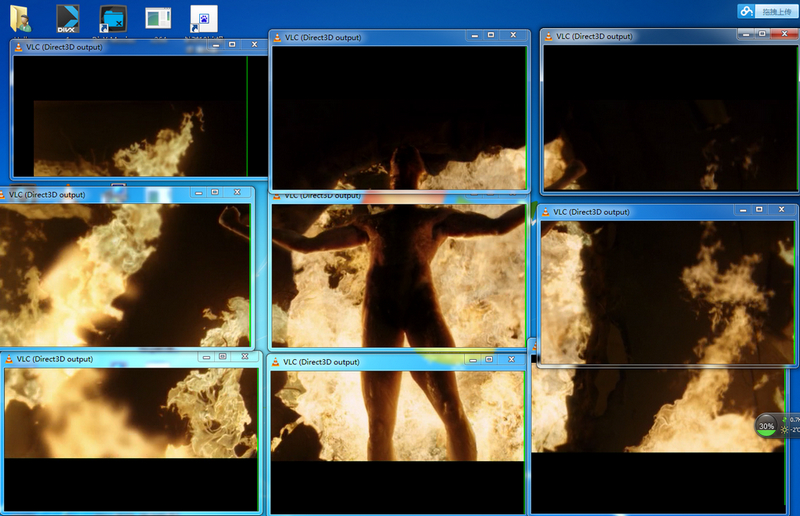
Task: Select top-left window's VLC (Direct3D output) title
Action: point(64,47)
